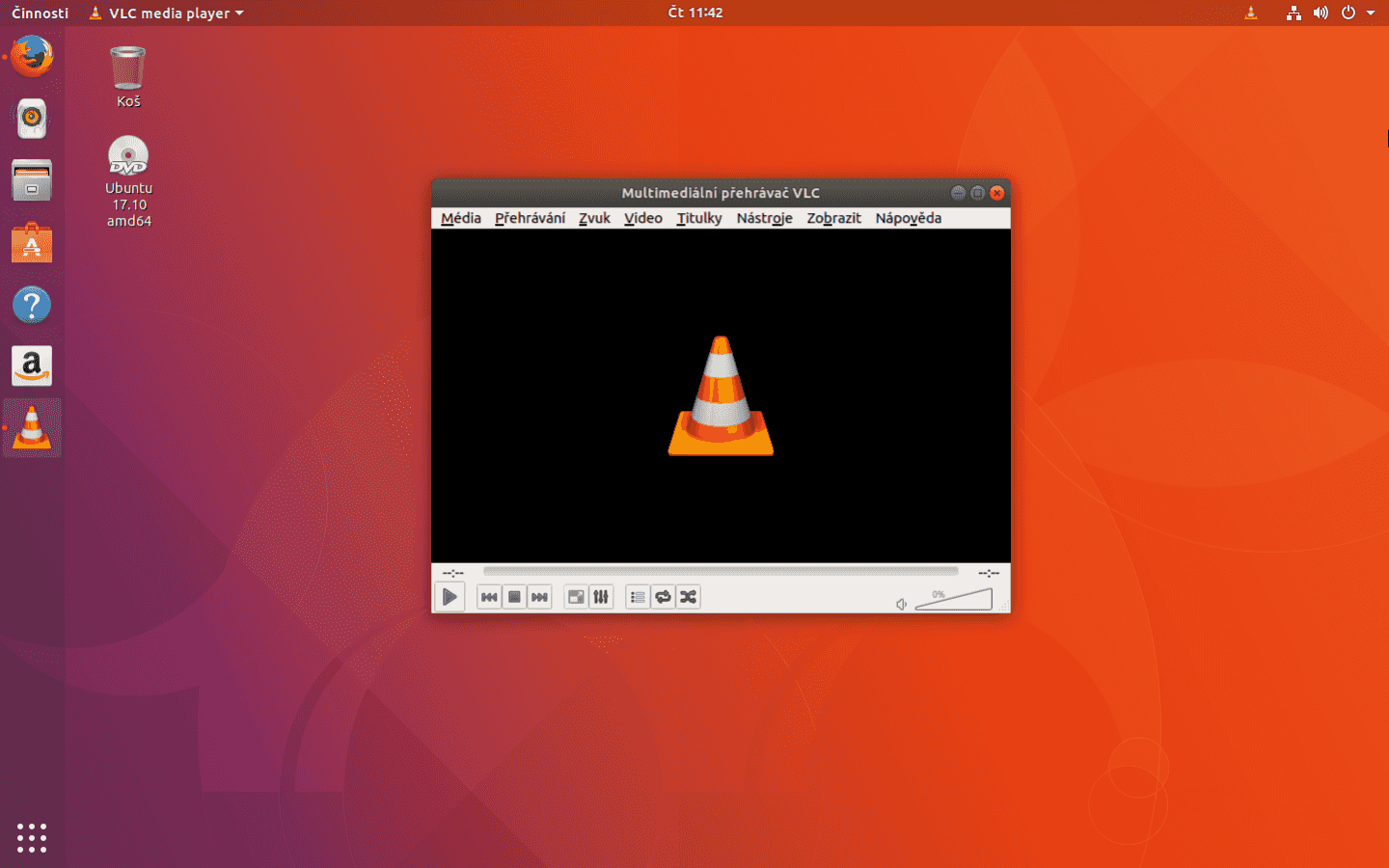Enable loop playback mode

(x=663, y=596)
